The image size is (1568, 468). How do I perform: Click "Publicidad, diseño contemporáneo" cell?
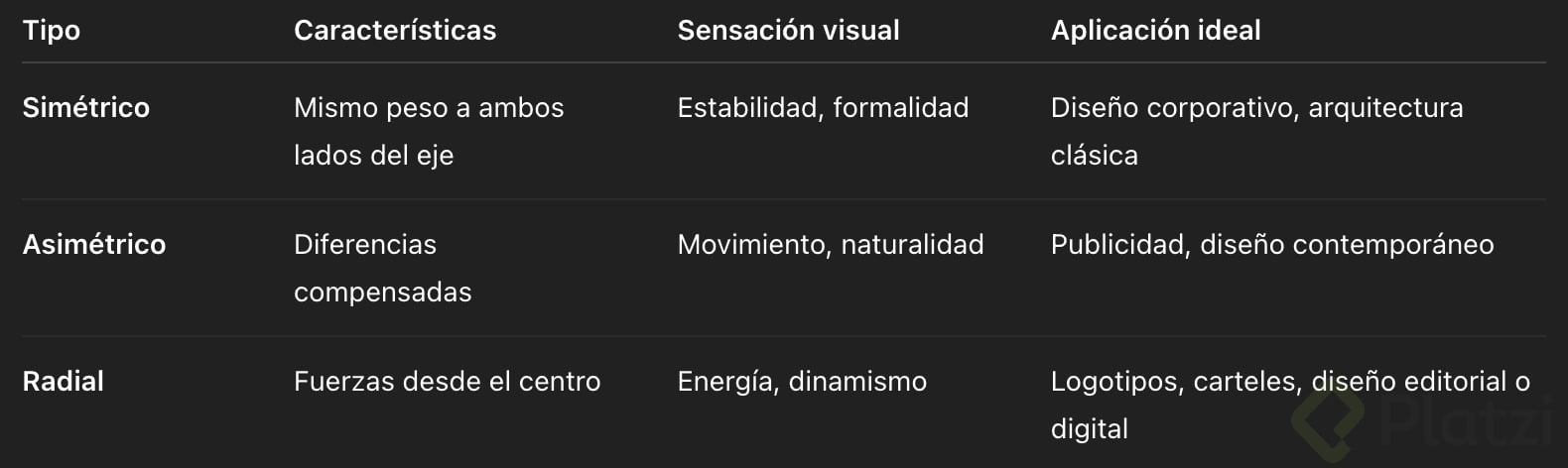point(1272,245)
